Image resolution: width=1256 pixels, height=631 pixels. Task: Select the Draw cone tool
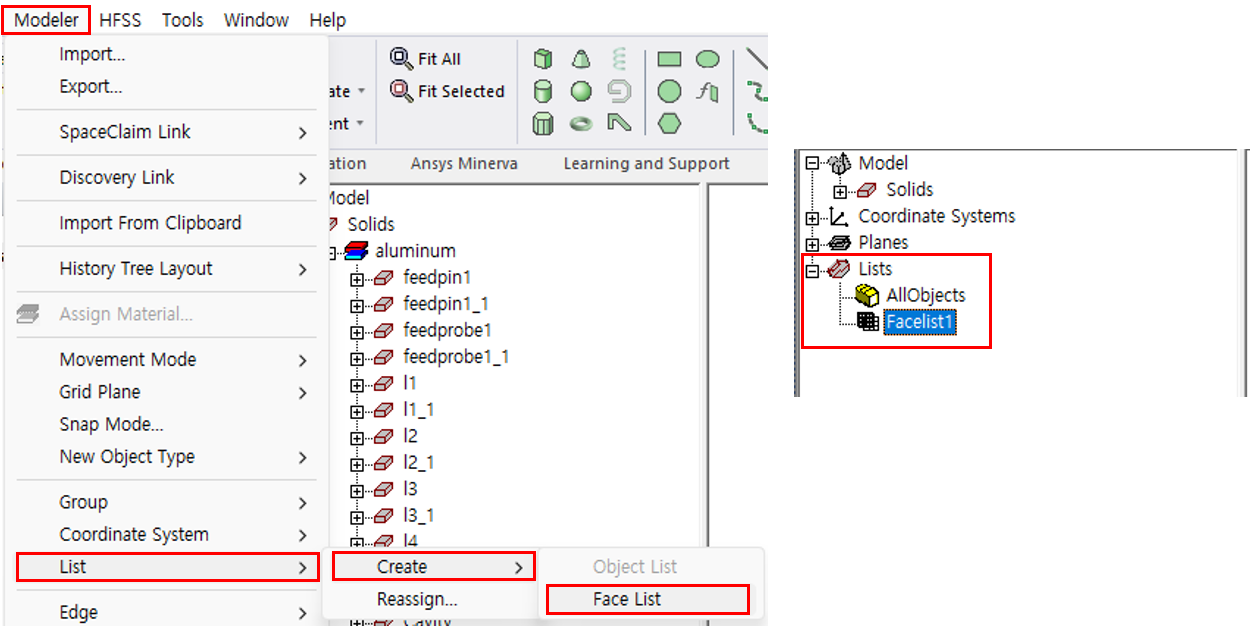[x=581, y=60]
